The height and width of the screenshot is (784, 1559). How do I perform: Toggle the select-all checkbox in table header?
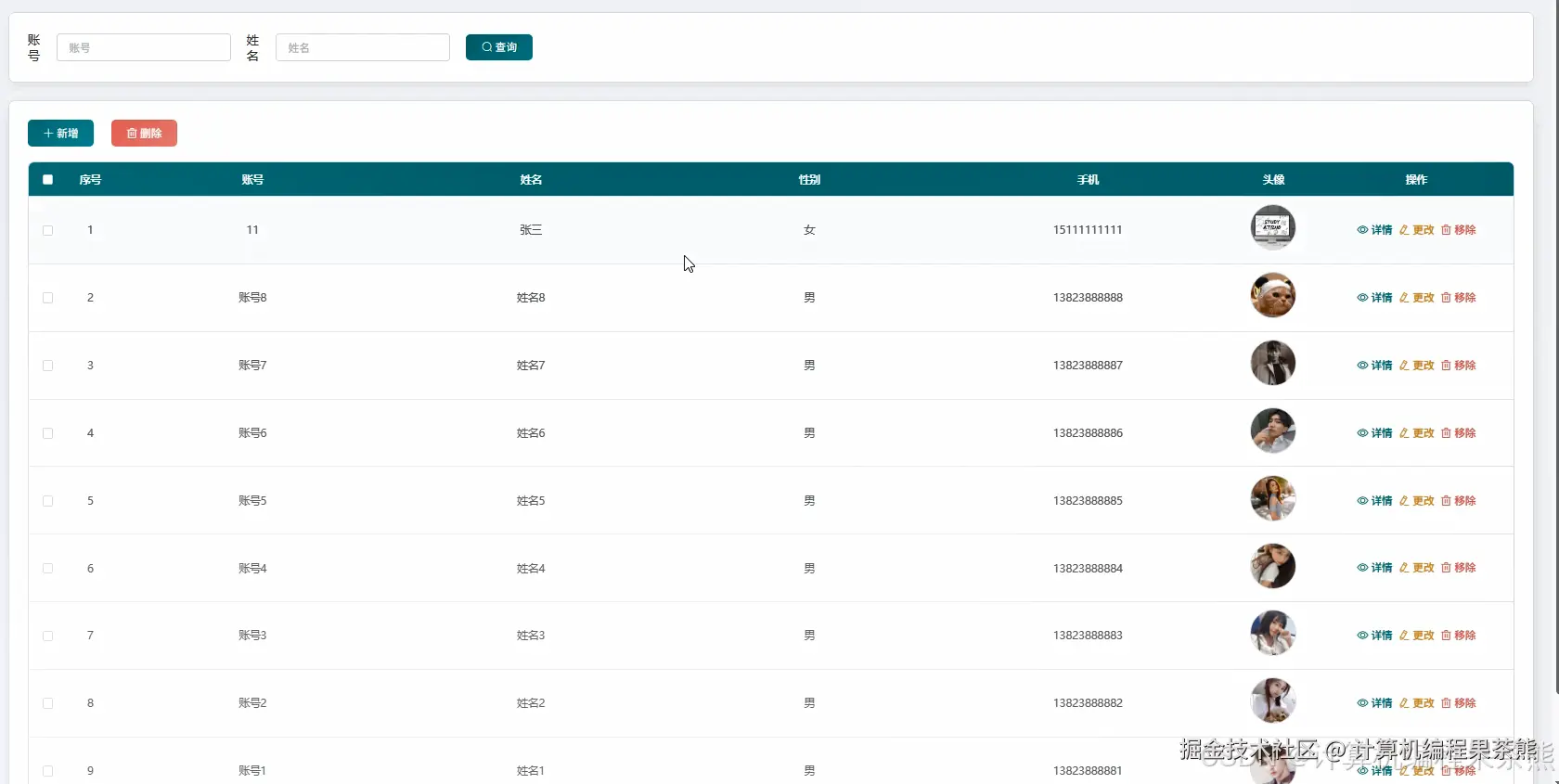coord(48,180)
